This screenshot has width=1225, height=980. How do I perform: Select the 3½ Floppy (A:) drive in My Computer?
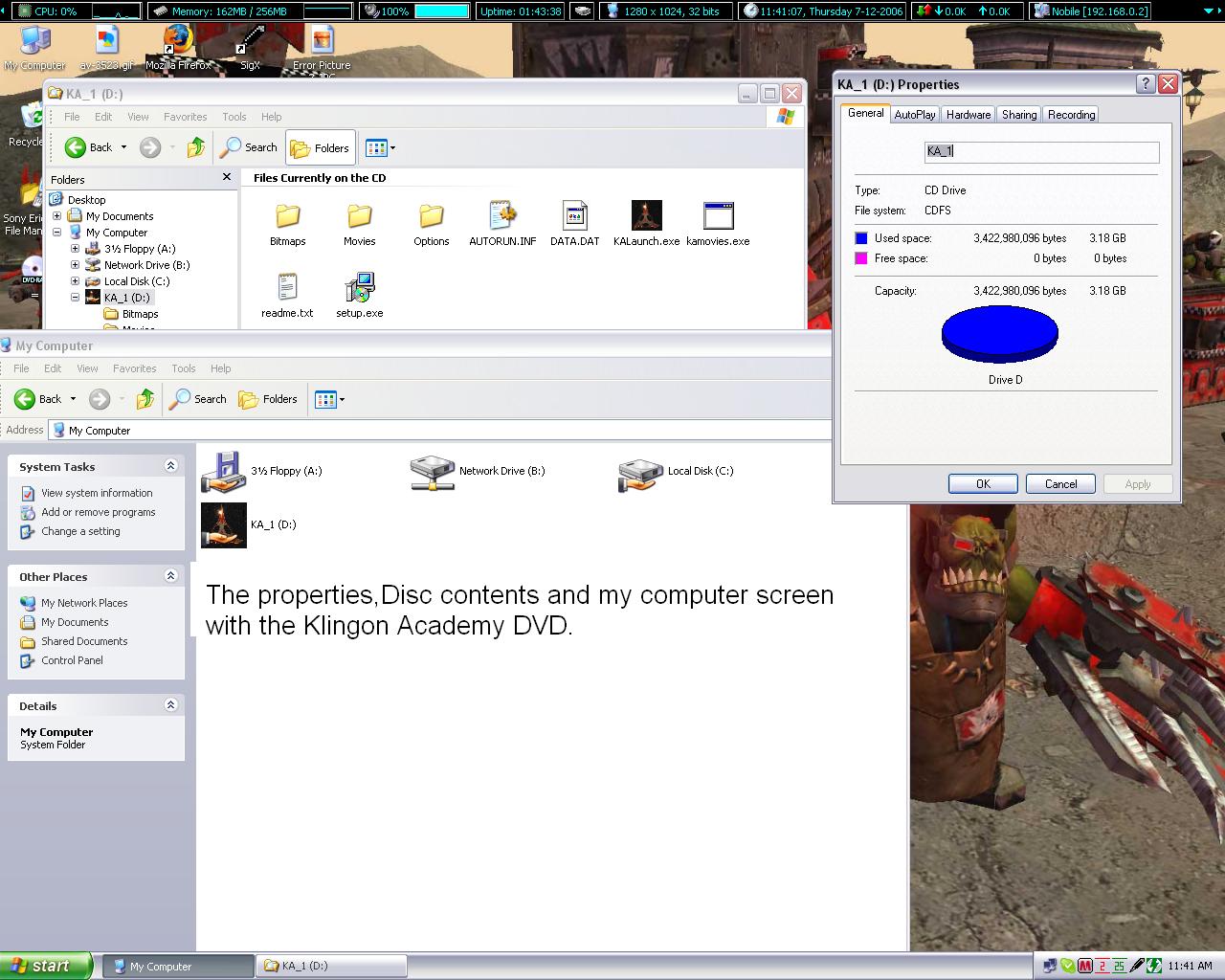click(262, 471)
